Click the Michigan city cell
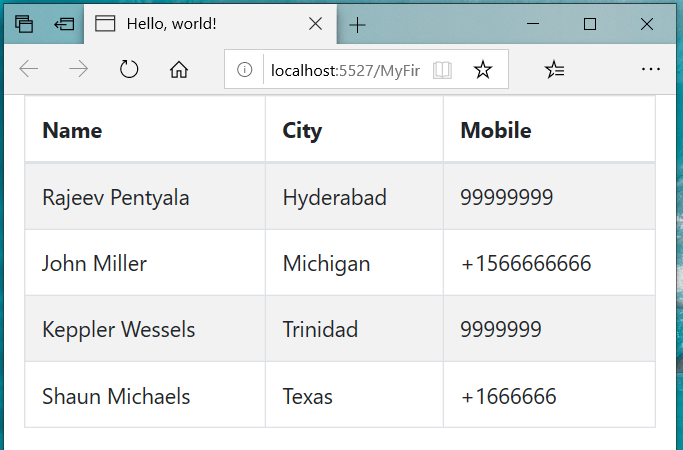This screenshot has height=450, width=683. [x=326, y=264]
